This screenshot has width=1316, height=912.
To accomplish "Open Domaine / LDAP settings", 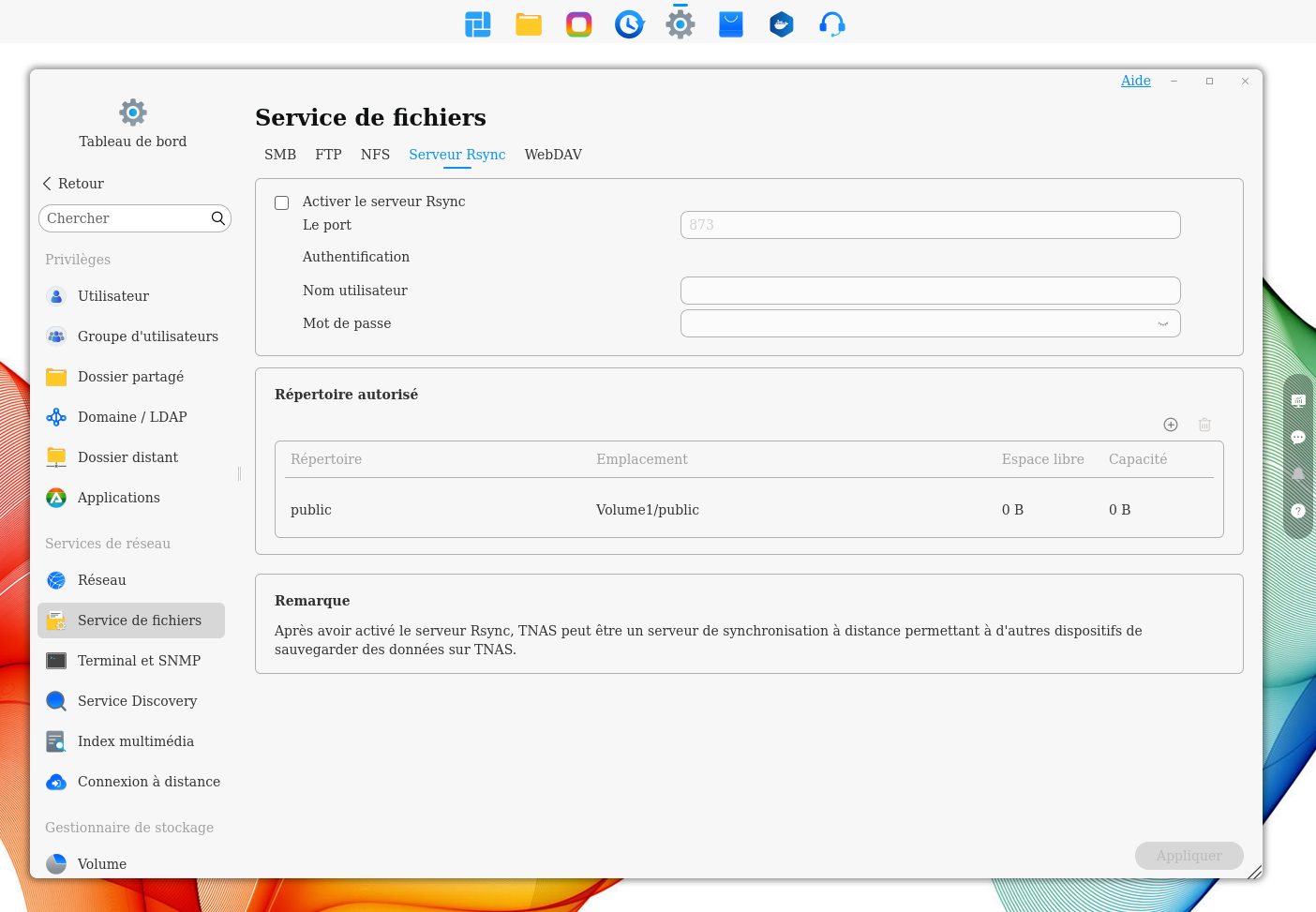I will (x=132, y=417).
